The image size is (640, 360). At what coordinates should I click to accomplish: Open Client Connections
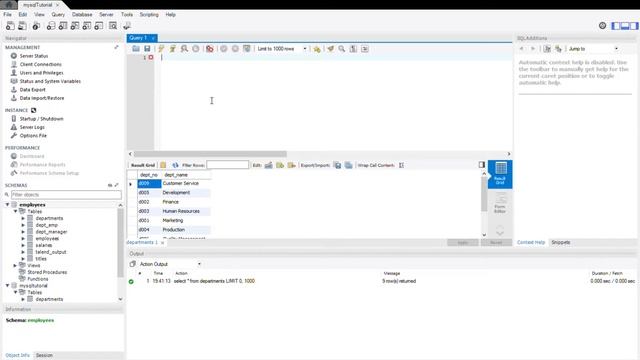[40, 64]
